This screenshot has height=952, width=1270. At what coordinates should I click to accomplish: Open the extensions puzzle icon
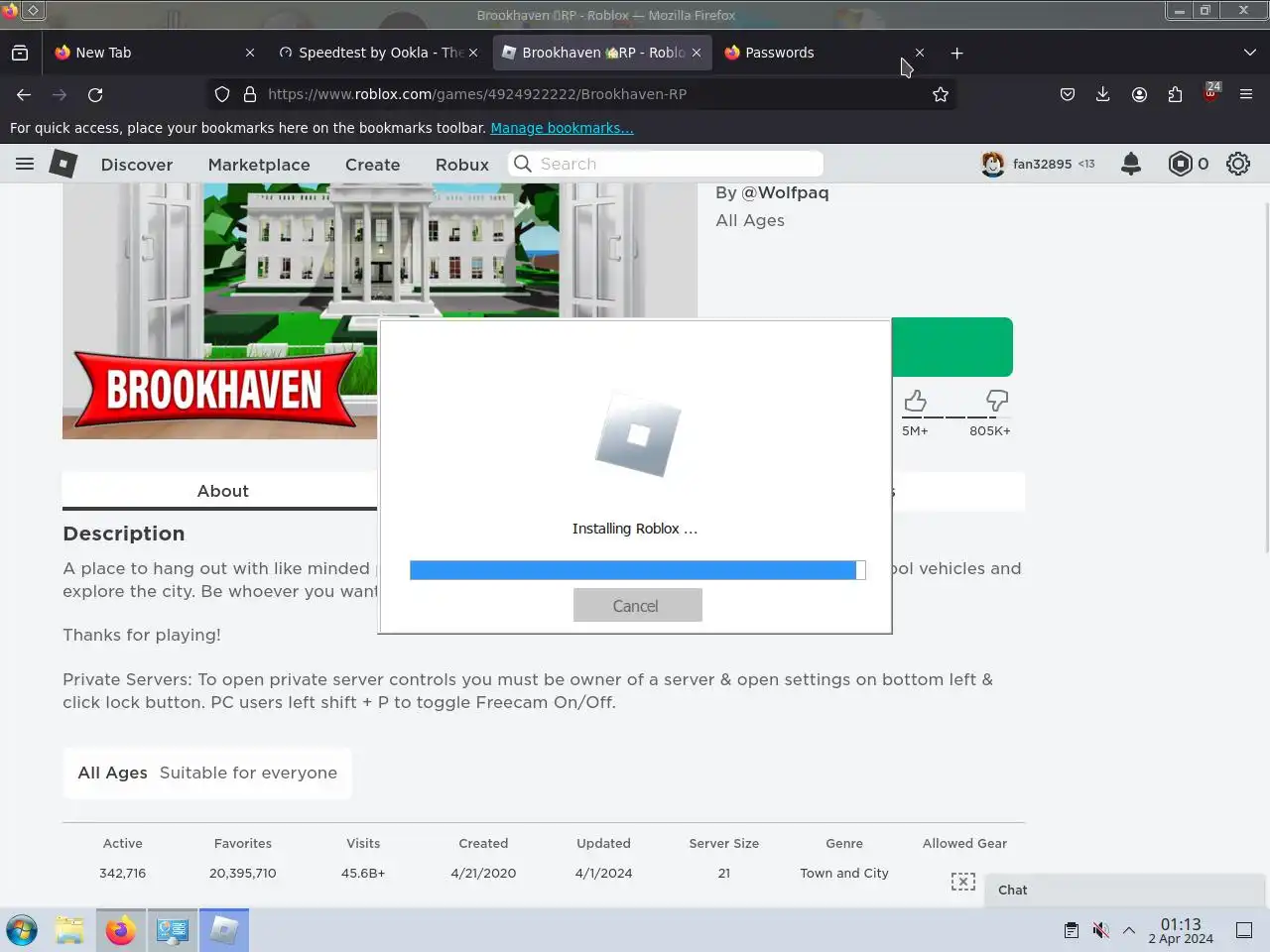click(x=1175, y=94)
